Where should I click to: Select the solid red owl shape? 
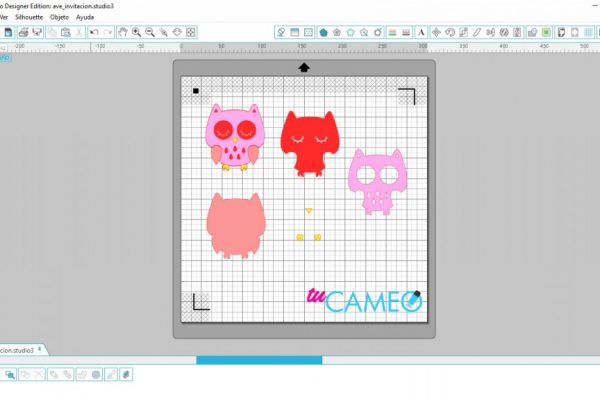(310, 144)
